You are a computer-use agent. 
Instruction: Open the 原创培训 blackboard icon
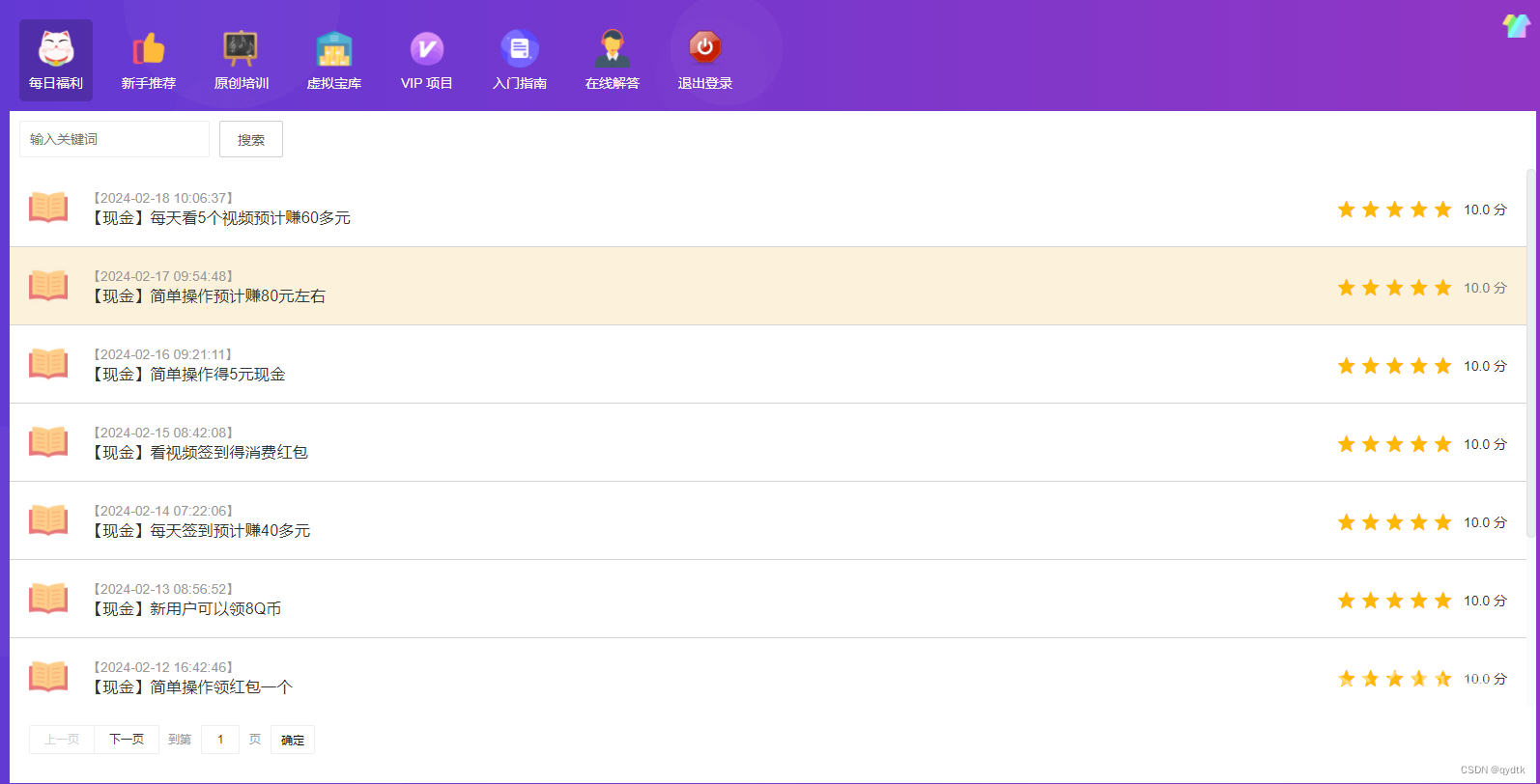tap(241, 47)
